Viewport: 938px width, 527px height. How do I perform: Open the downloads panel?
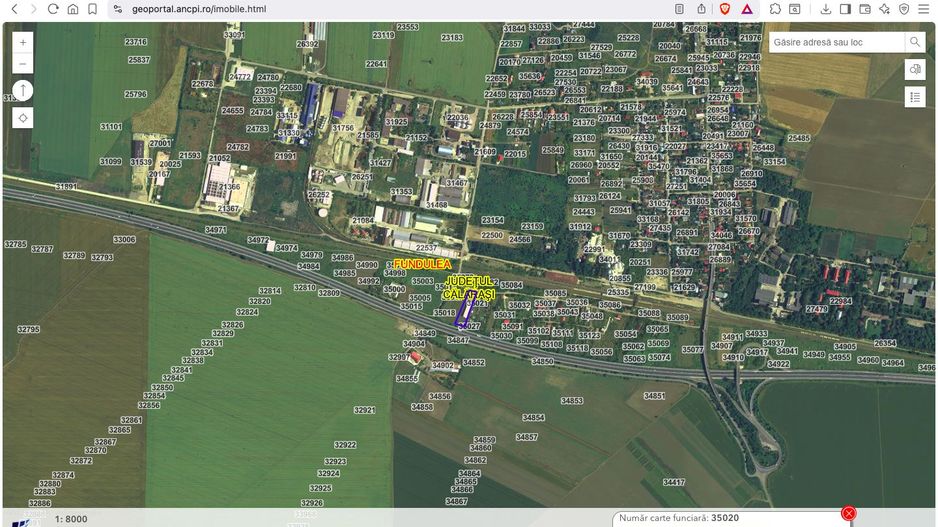coord(826,9)
